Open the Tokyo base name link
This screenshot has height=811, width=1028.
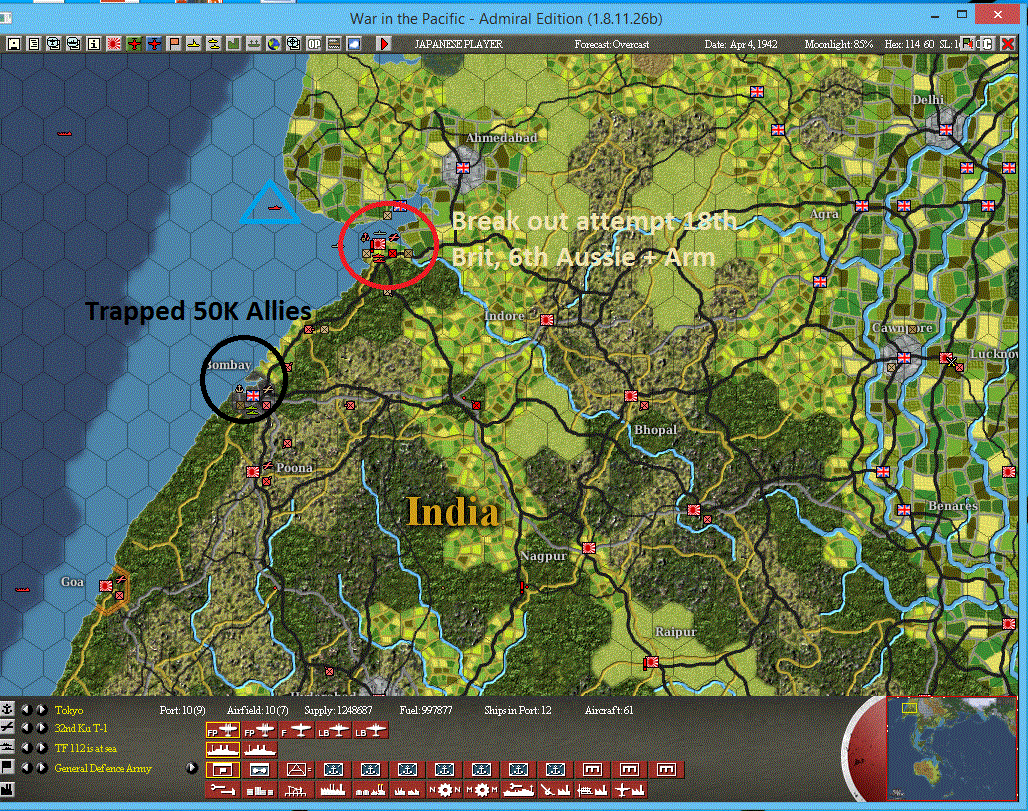(x=69, y=710)
